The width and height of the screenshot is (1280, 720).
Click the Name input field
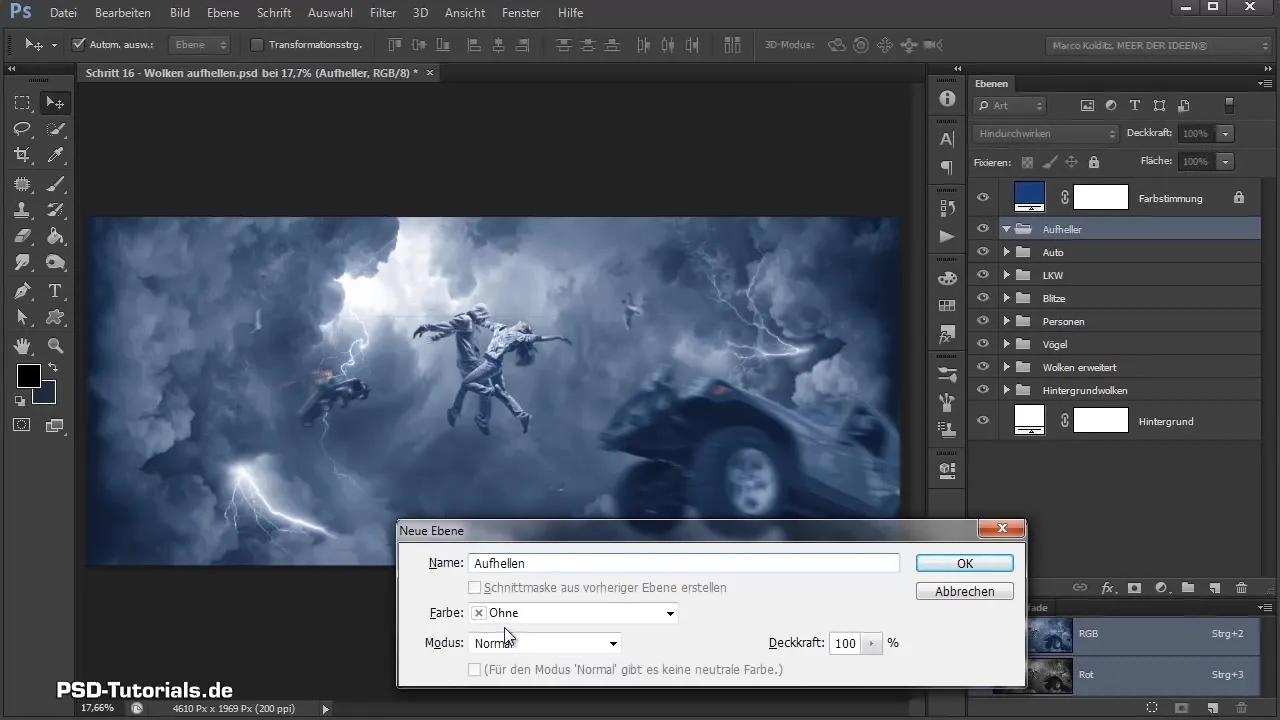[x=684, y=563]
